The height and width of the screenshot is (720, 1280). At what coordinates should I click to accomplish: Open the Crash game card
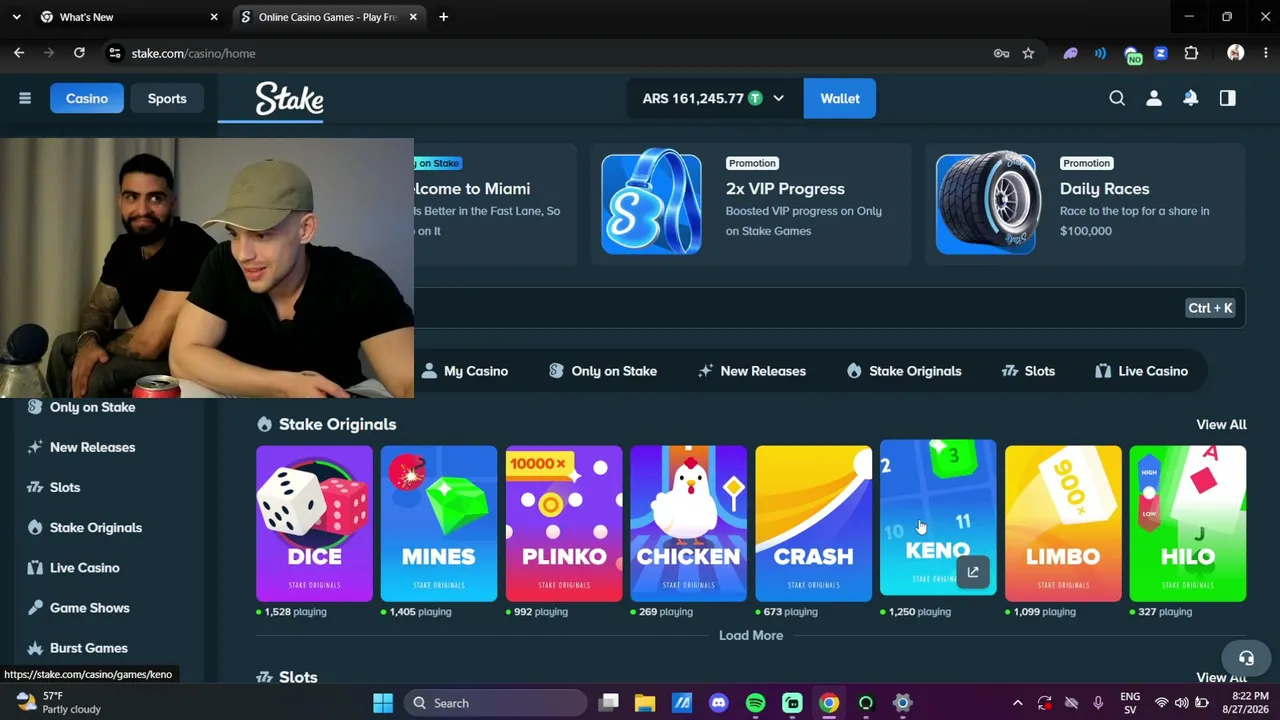(x=813, y=524)
